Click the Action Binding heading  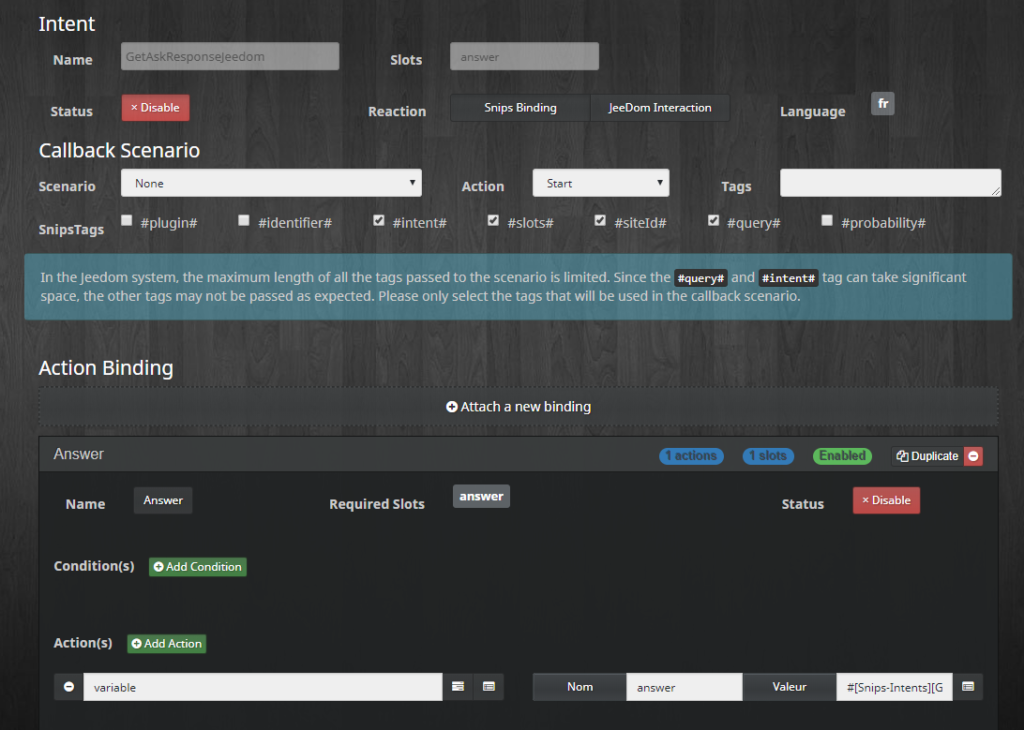(x=106, y=368)
